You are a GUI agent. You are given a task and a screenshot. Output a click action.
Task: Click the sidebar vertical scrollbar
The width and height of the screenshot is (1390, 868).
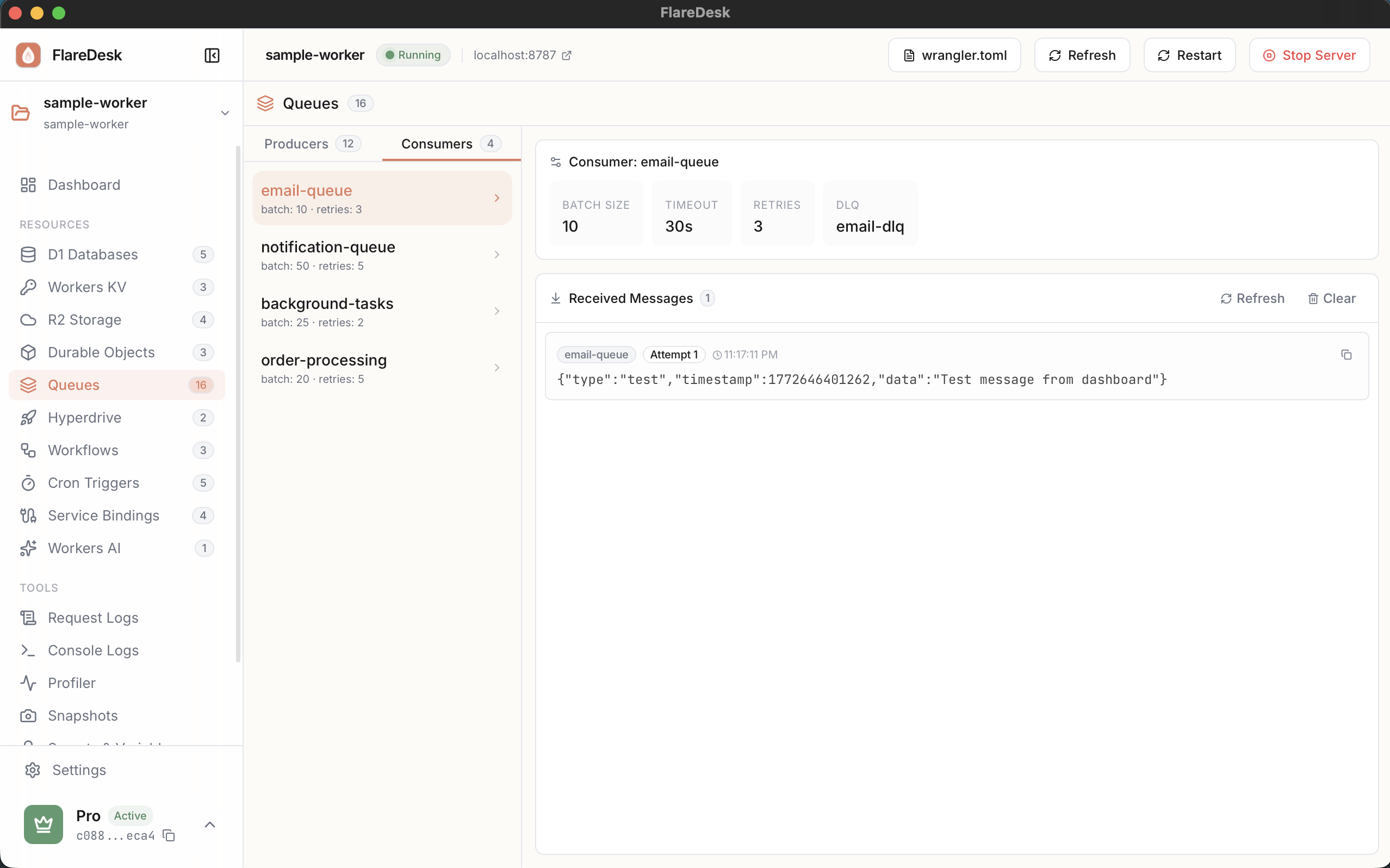(238, 402)
